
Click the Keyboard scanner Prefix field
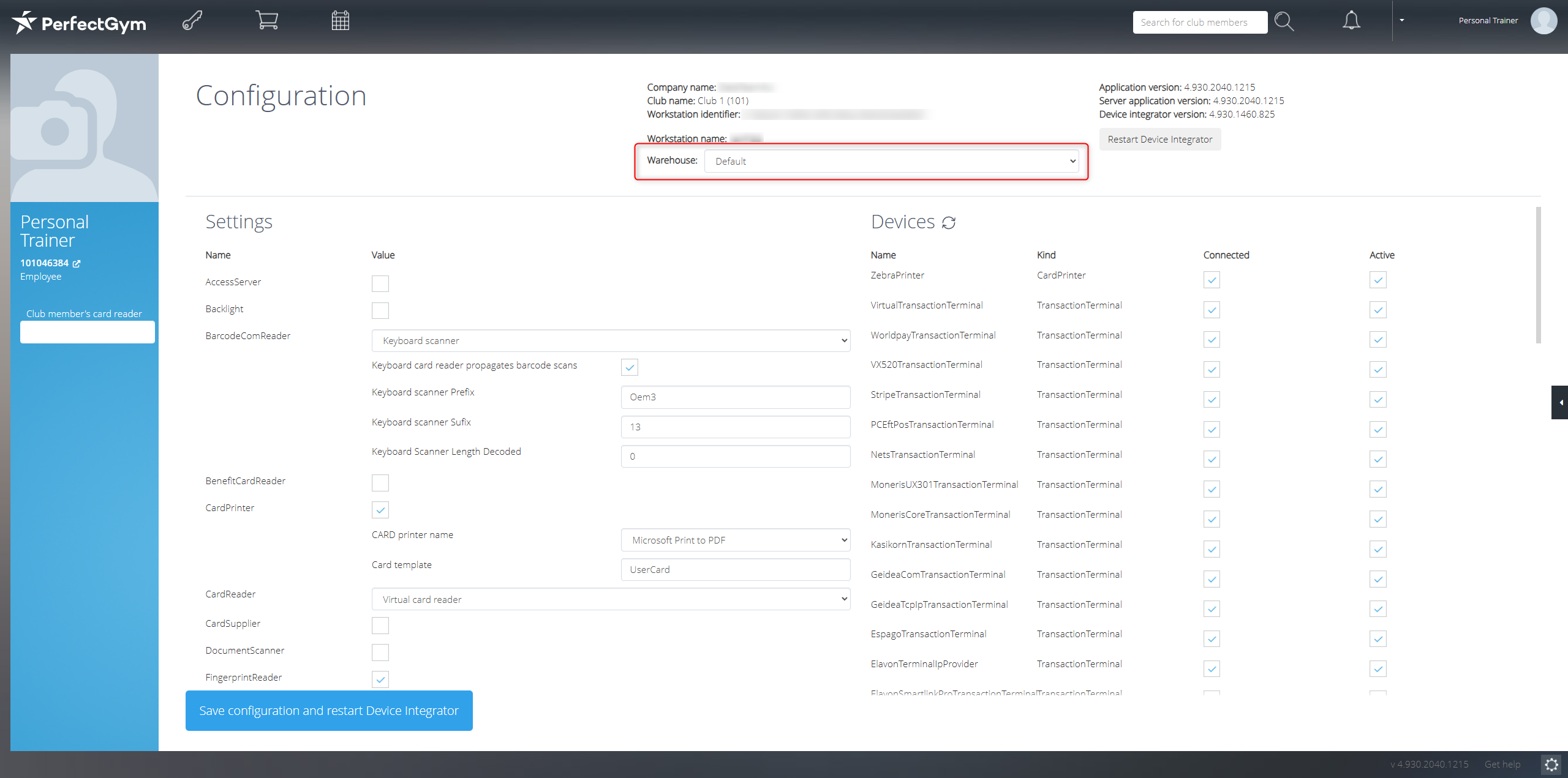(x=735, y=397)
